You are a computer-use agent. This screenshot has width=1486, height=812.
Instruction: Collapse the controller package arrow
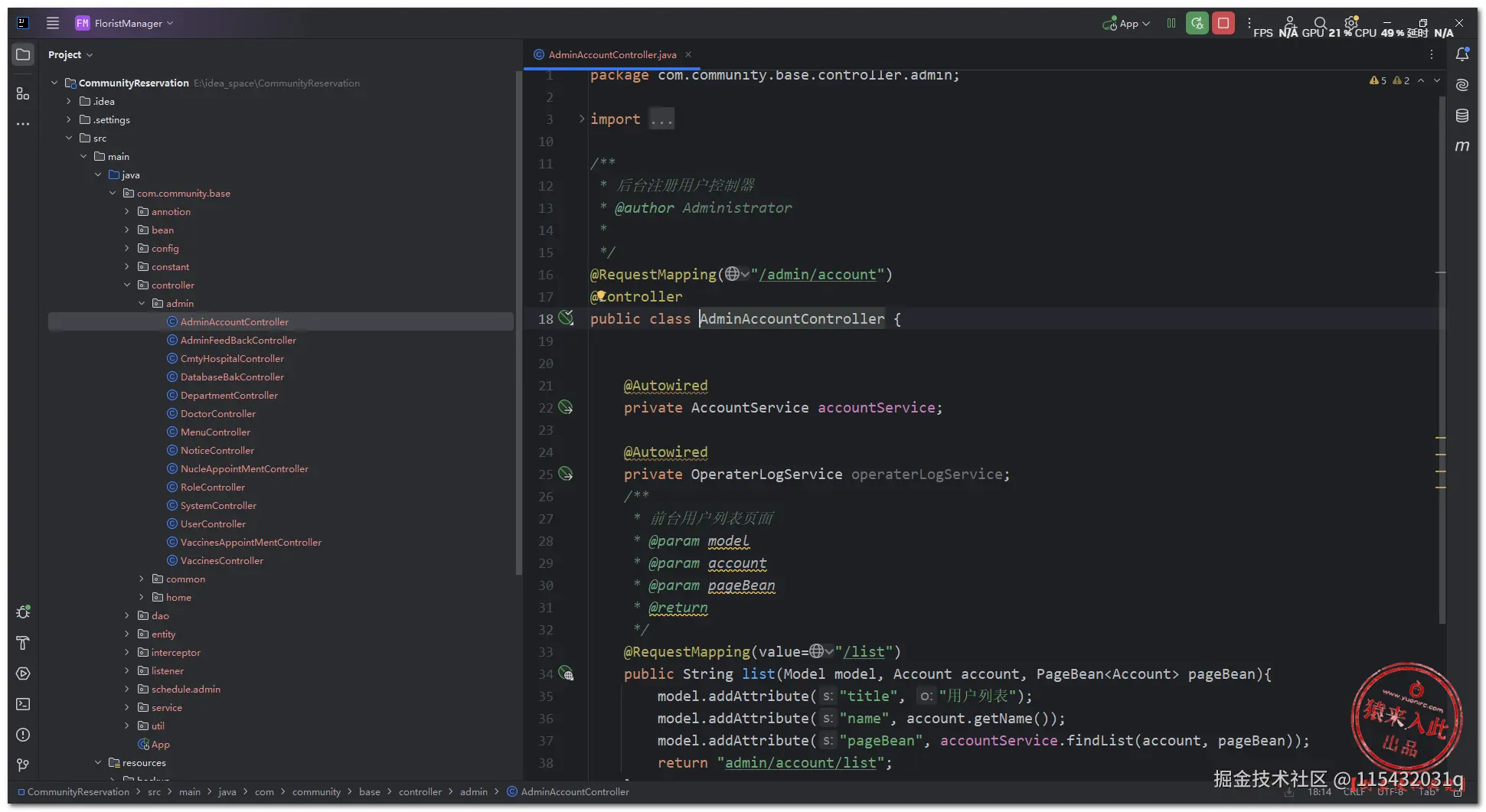point(127,285)
